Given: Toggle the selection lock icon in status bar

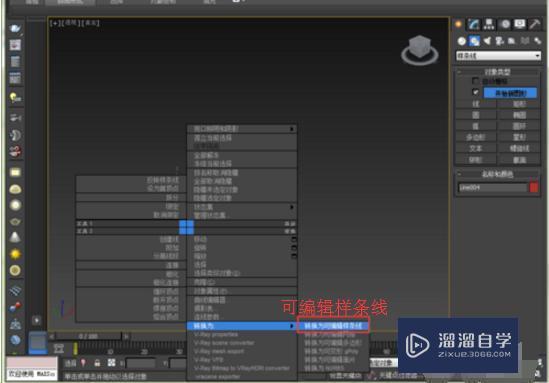Looking at the screenshot, I should (x=97, y=363).
